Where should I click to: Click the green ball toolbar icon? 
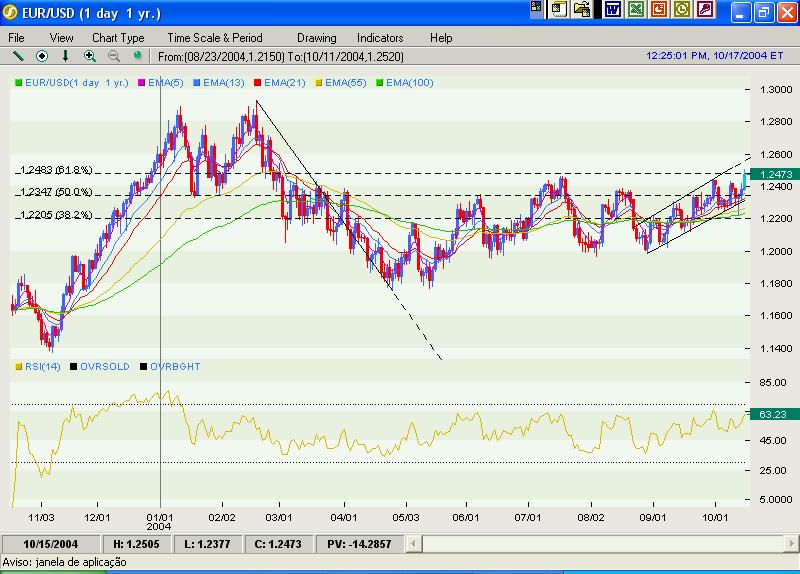[x=137, y=56]
